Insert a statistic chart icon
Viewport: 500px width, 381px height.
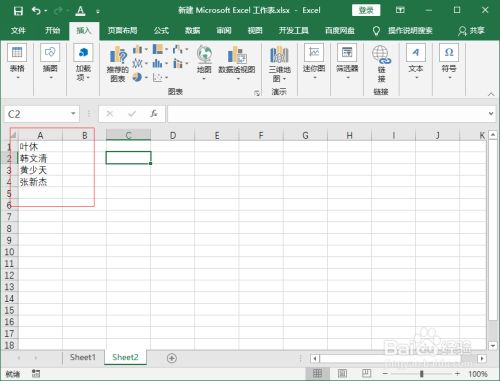[158, 63]
